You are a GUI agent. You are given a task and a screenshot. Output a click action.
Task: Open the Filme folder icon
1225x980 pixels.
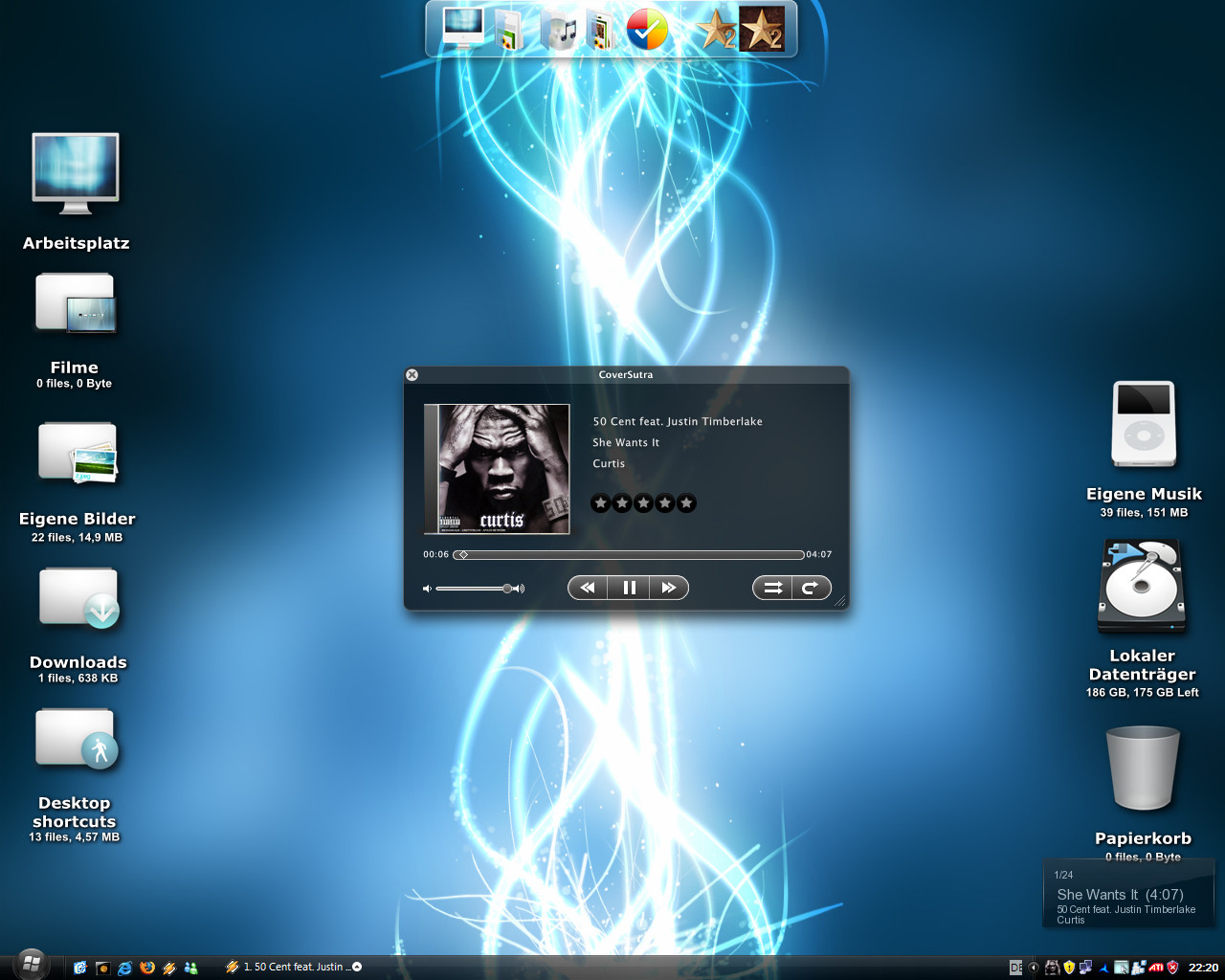coord(76,303)
